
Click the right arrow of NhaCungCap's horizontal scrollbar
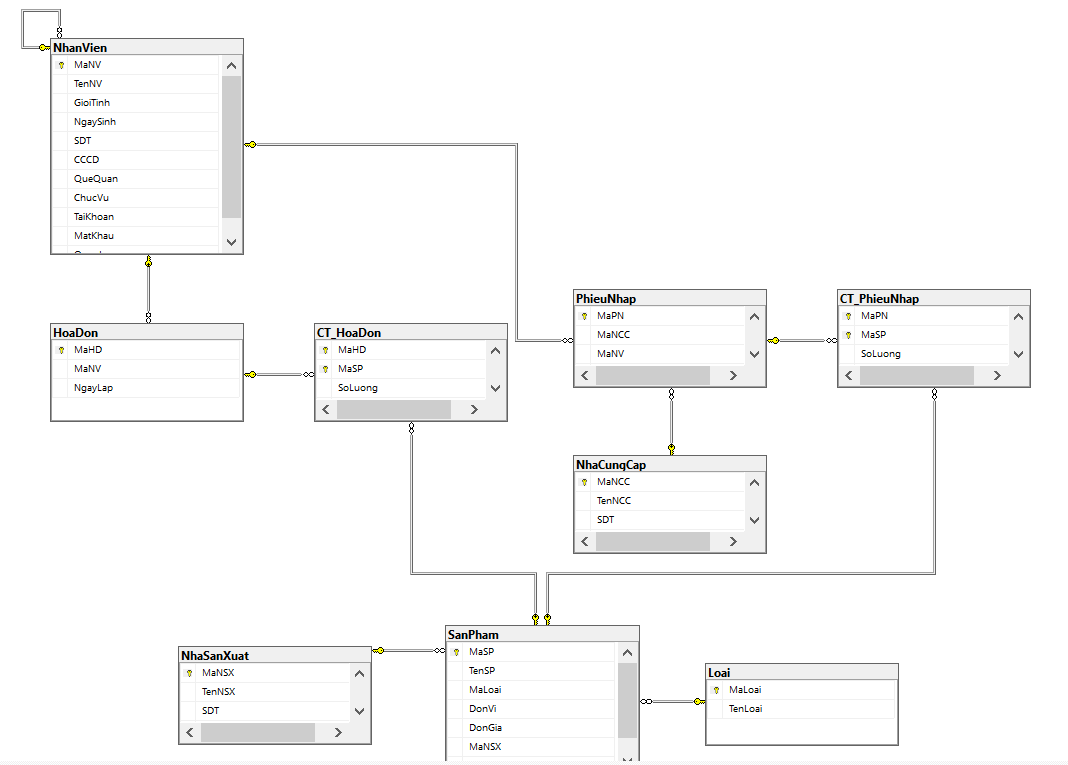(733, 542)
